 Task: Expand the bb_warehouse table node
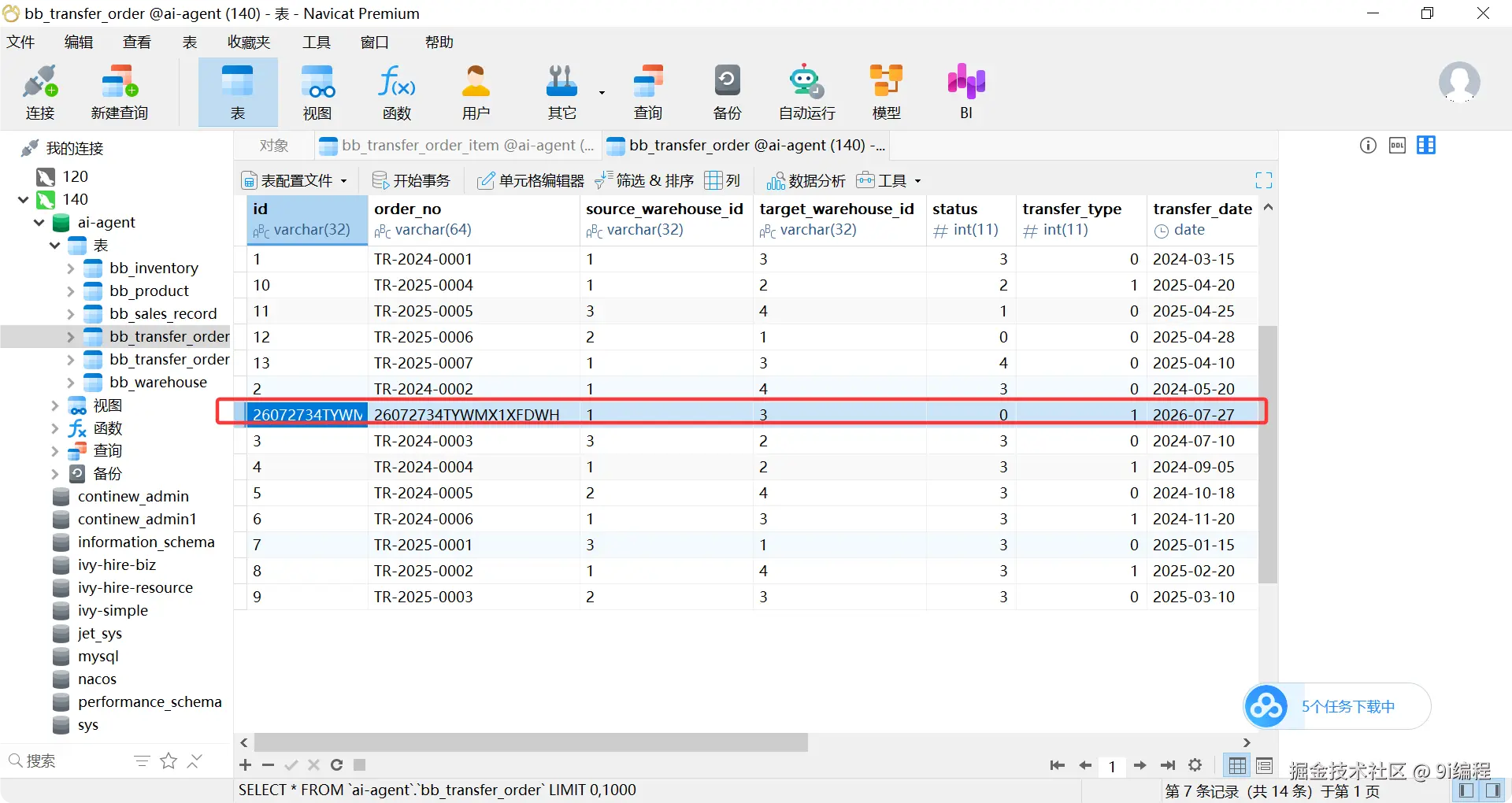[x=70, y=383]
